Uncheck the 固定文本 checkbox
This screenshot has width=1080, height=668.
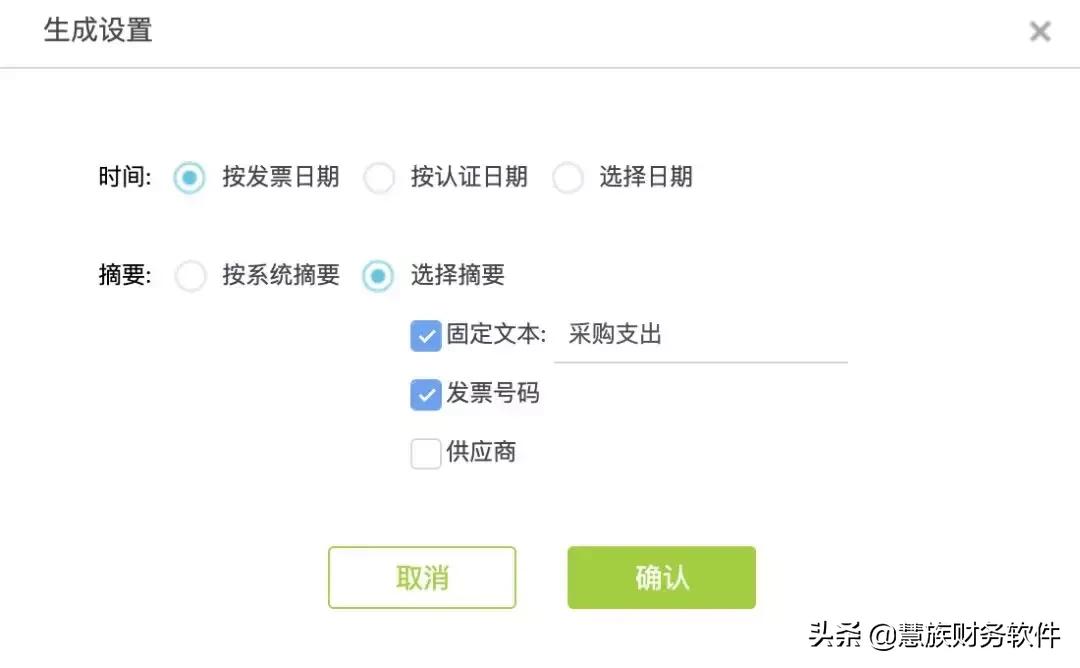pos(425,335)
